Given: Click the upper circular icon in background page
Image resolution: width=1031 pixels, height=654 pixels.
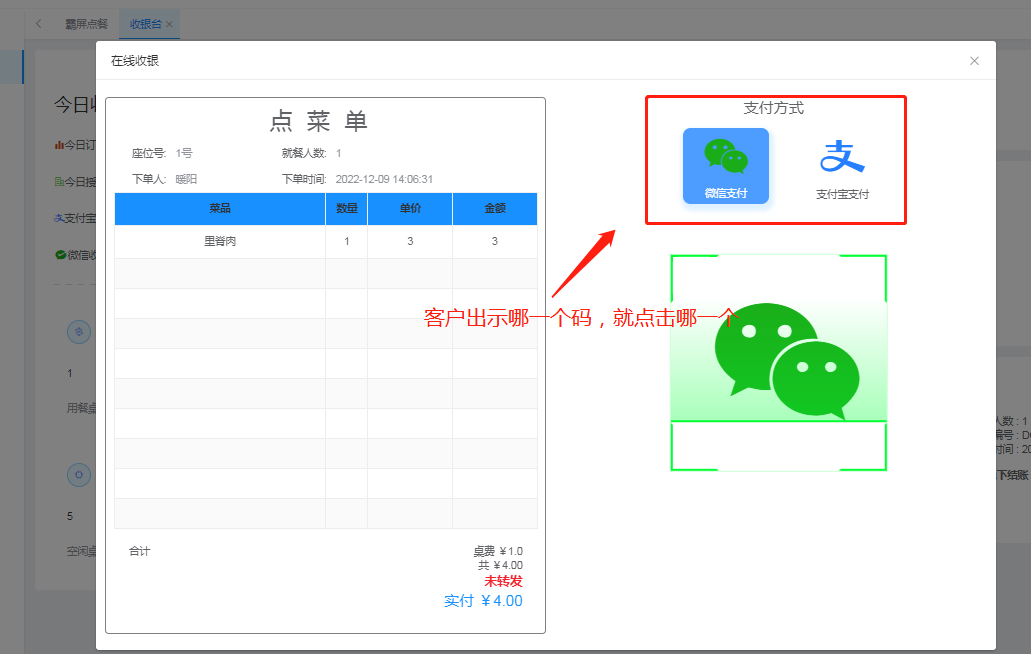Looking at the screenshot, I should click(x=79, y=332).
